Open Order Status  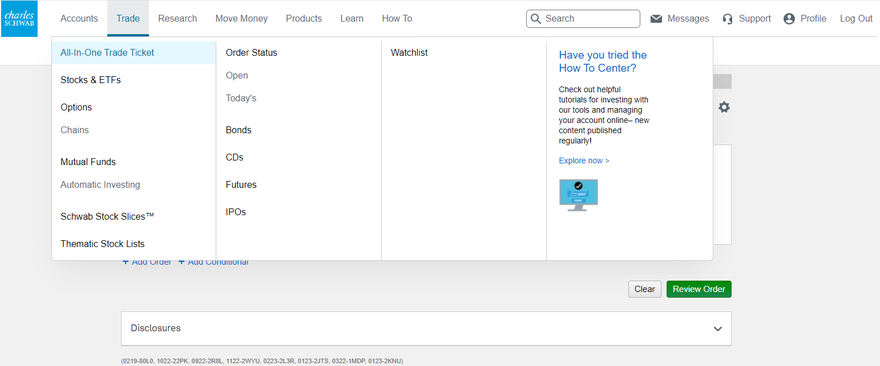(251, 53)
